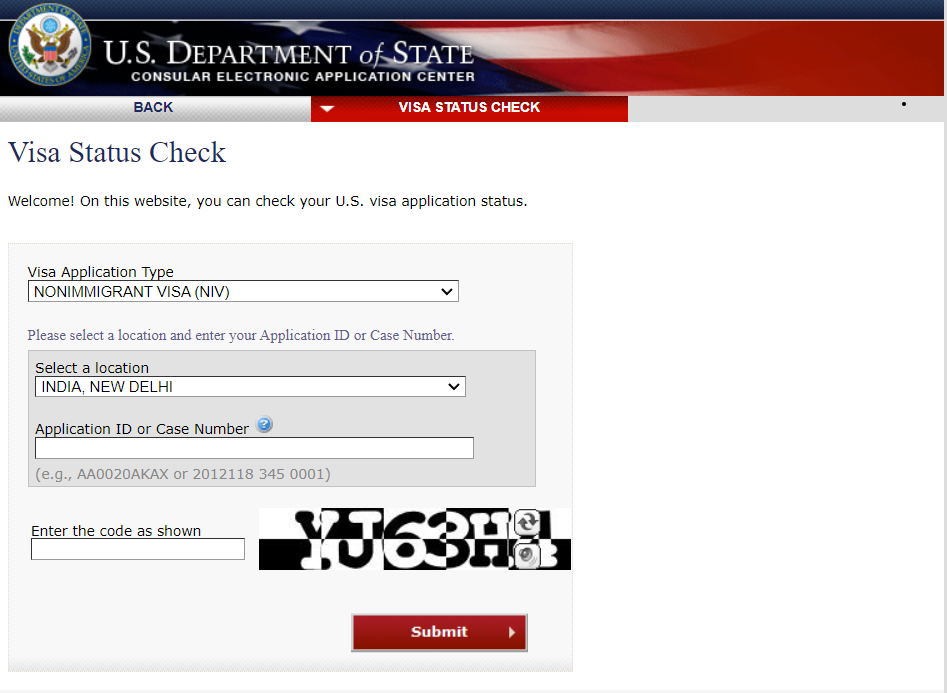Focus the Application ID or Case Number field
This screenshot has width=947, height=693.
[x=254, y=448]
